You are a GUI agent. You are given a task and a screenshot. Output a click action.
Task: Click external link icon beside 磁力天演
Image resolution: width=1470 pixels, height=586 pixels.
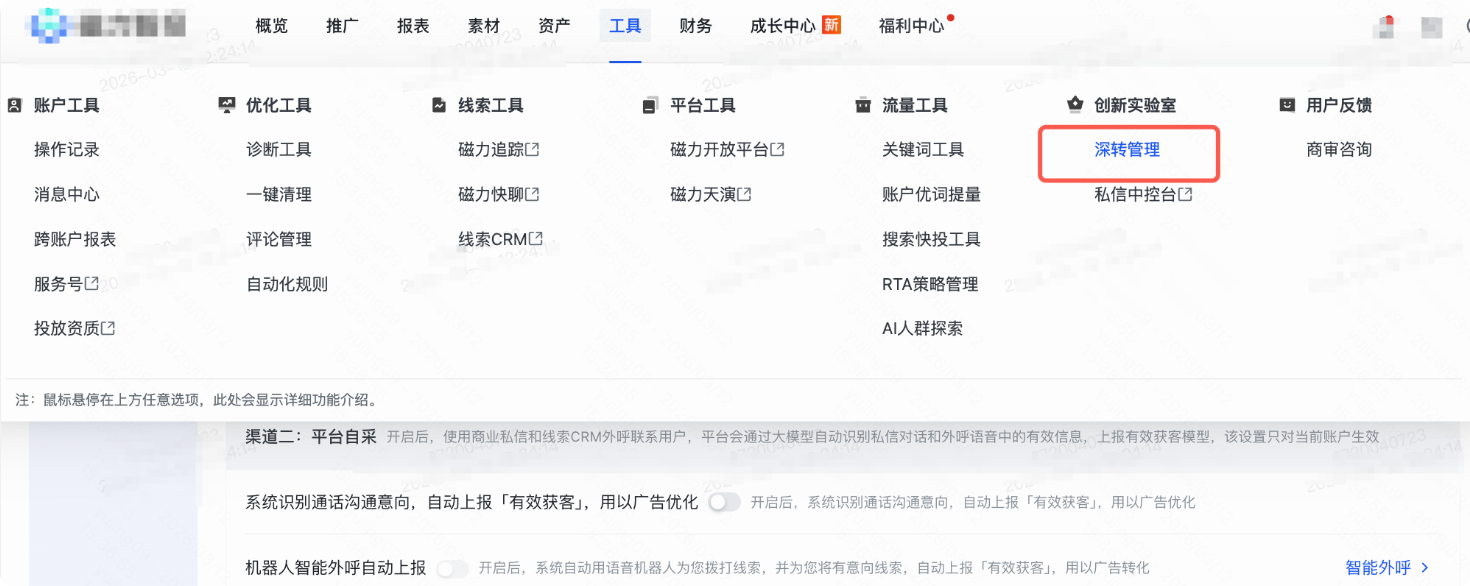(745, 194)
